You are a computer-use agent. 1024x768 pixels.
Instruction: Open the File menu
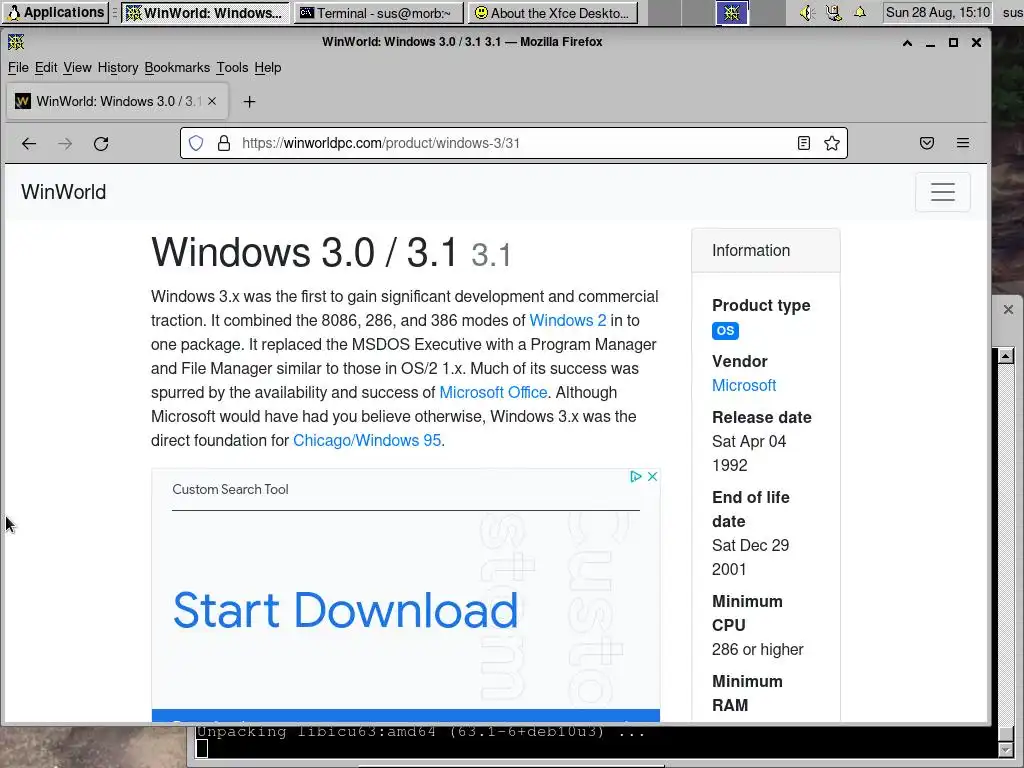pyautogui.click(x=18, y=67)
